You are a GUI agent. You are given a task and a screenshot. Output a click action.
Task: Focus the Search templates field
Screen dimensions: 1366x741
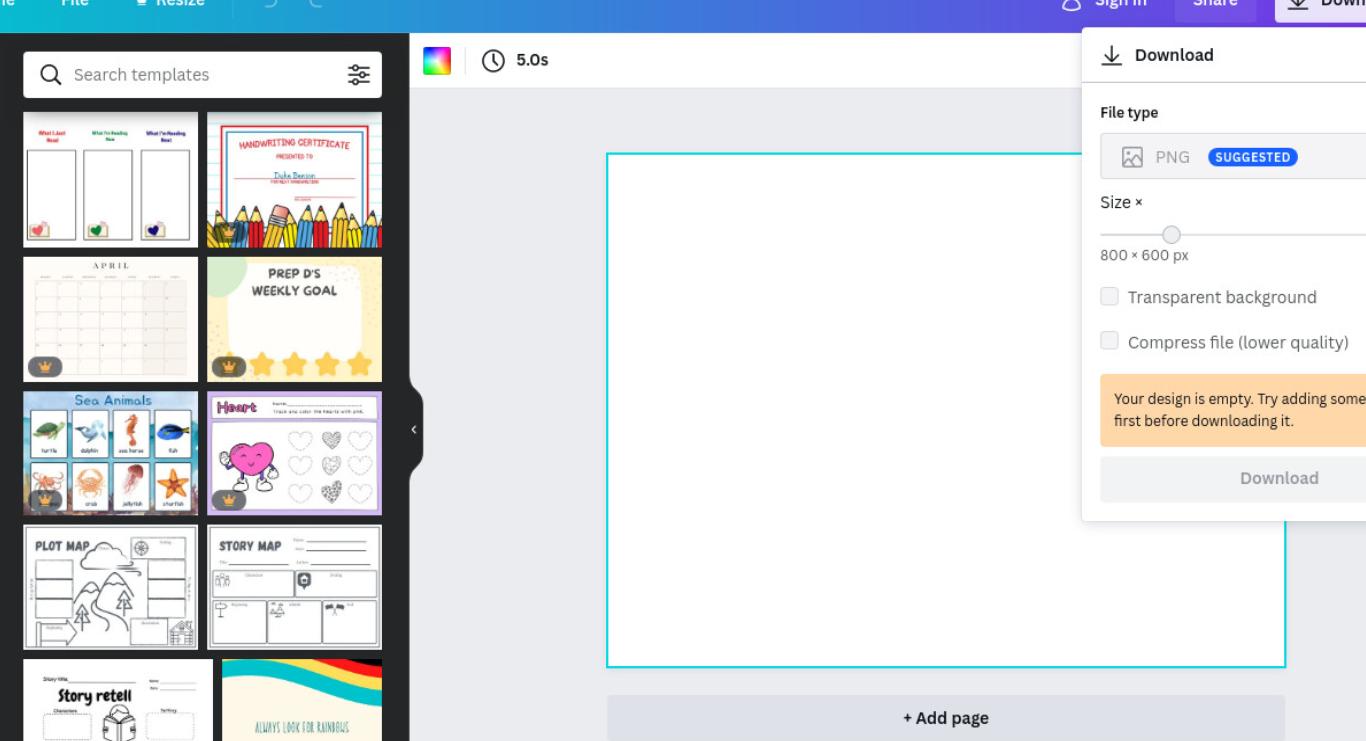point(202,74)
